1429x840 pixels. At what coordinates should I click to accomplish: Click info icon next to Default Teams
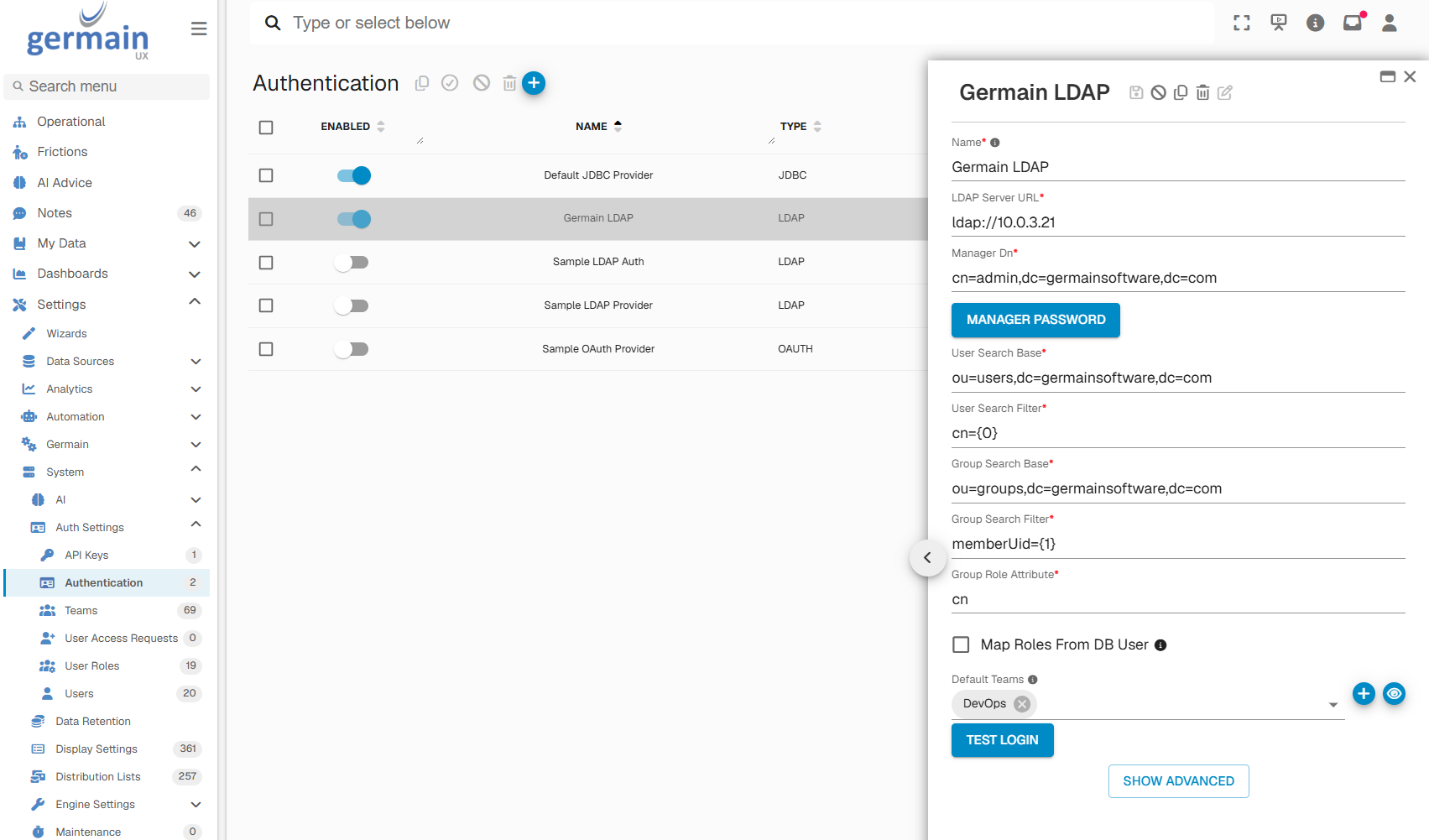point(1033,680)
